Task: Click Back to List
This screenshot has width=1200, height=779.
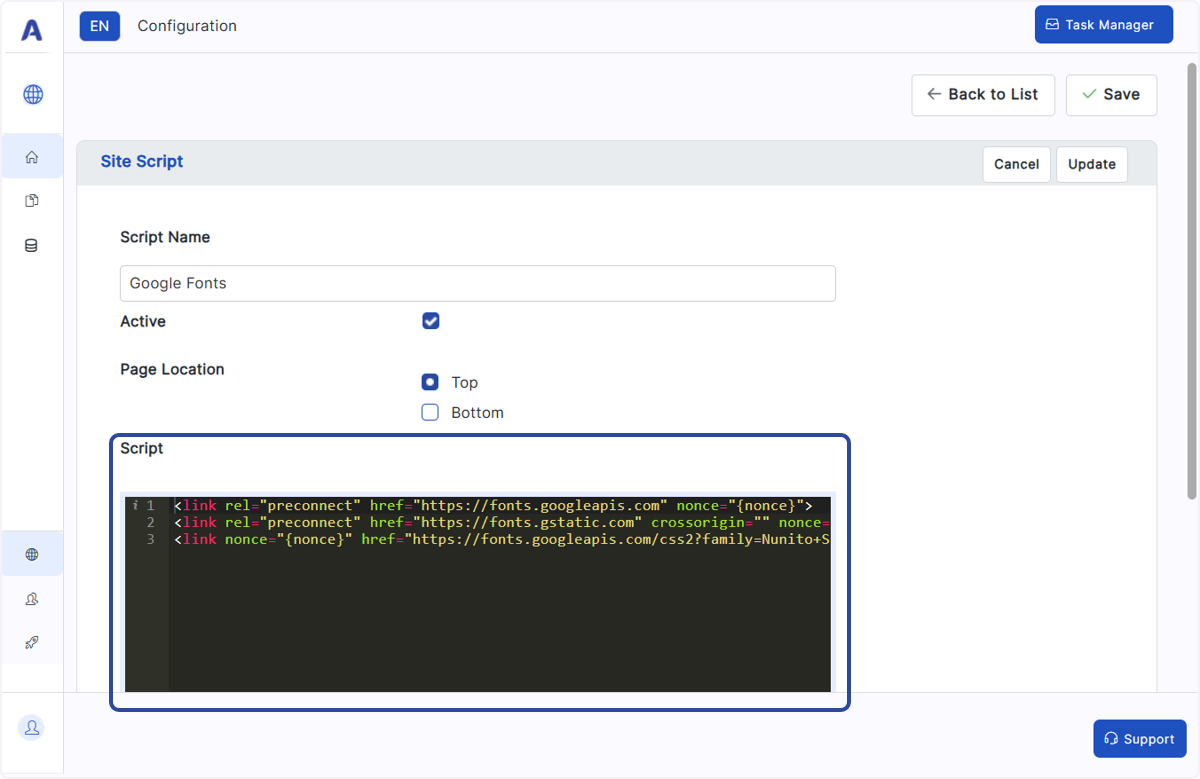Action: coord(983,95)
